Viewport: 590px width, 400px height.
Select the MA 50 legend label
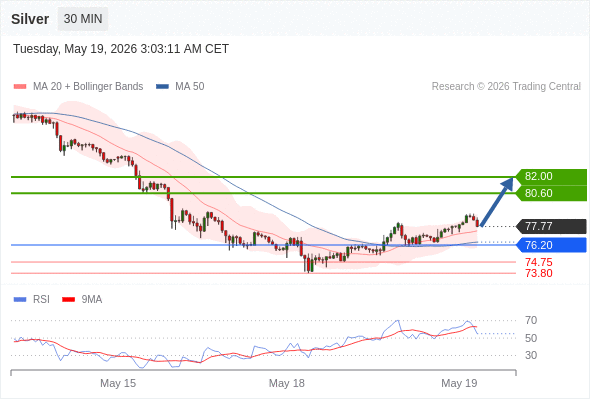(190, 87)
